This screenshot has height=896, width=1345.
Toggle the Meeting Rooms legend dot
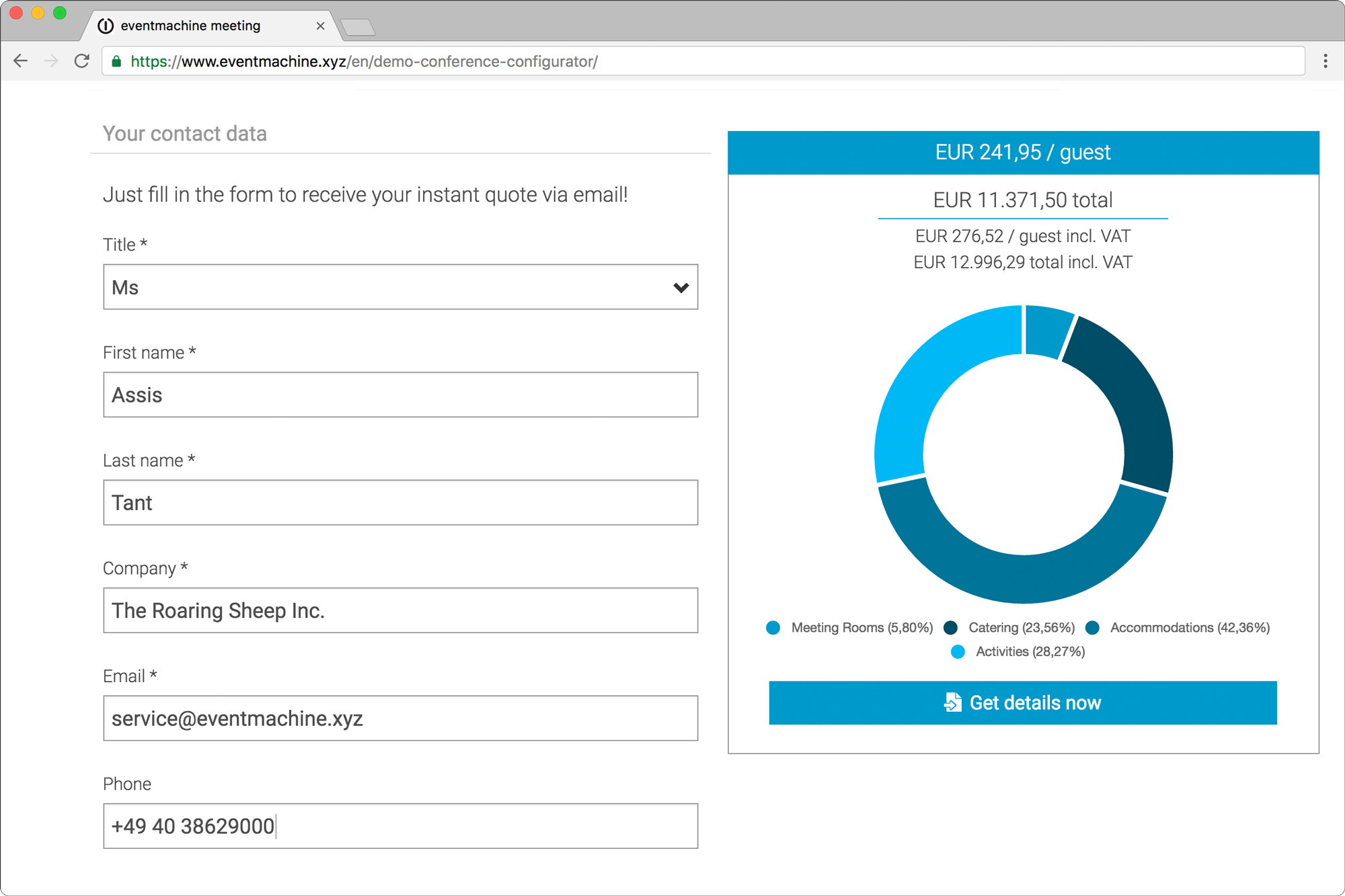coord(773,628)
